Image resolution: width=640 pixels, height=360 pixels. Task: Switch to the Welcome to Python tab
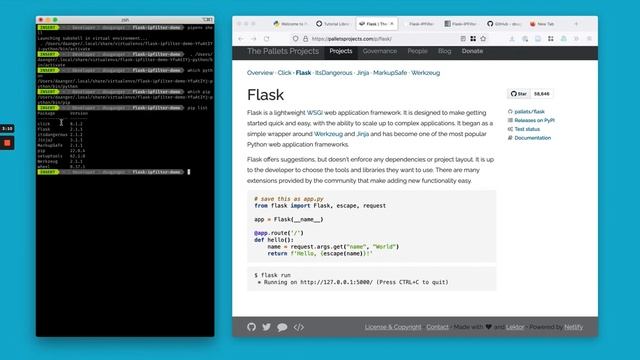point(290,24)
